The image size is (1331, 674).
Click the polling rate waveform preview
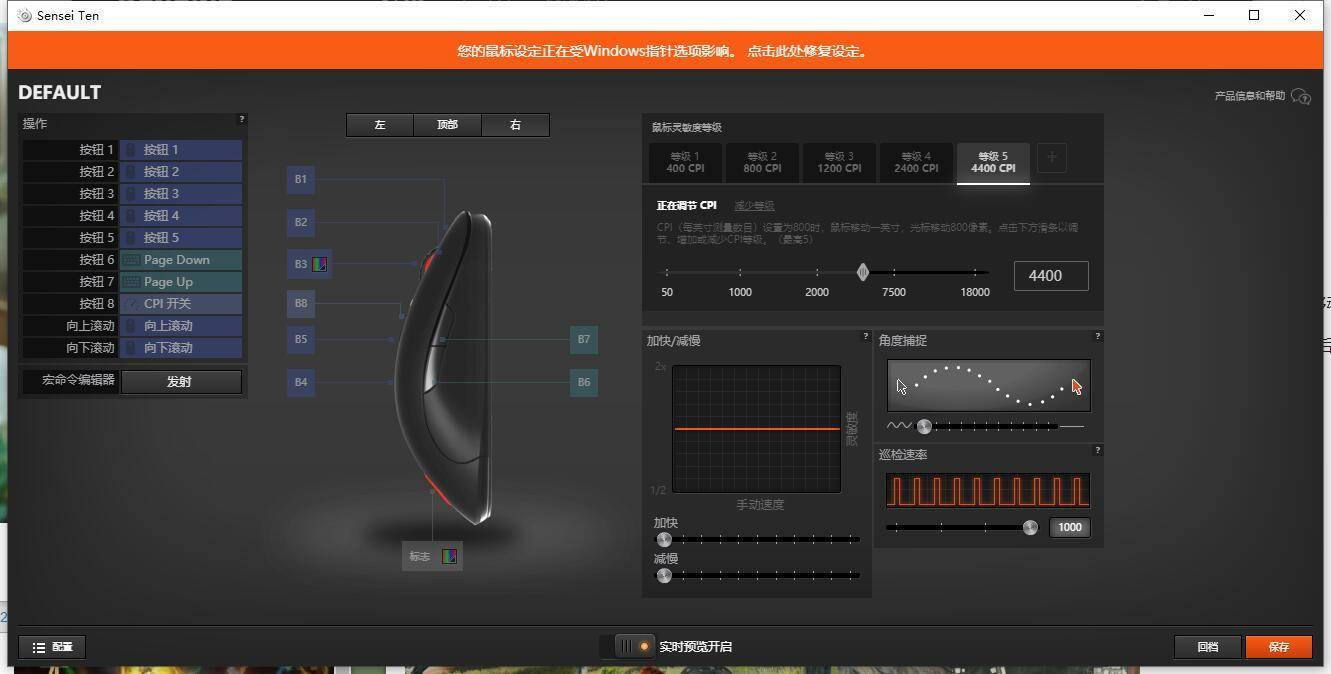988,491
